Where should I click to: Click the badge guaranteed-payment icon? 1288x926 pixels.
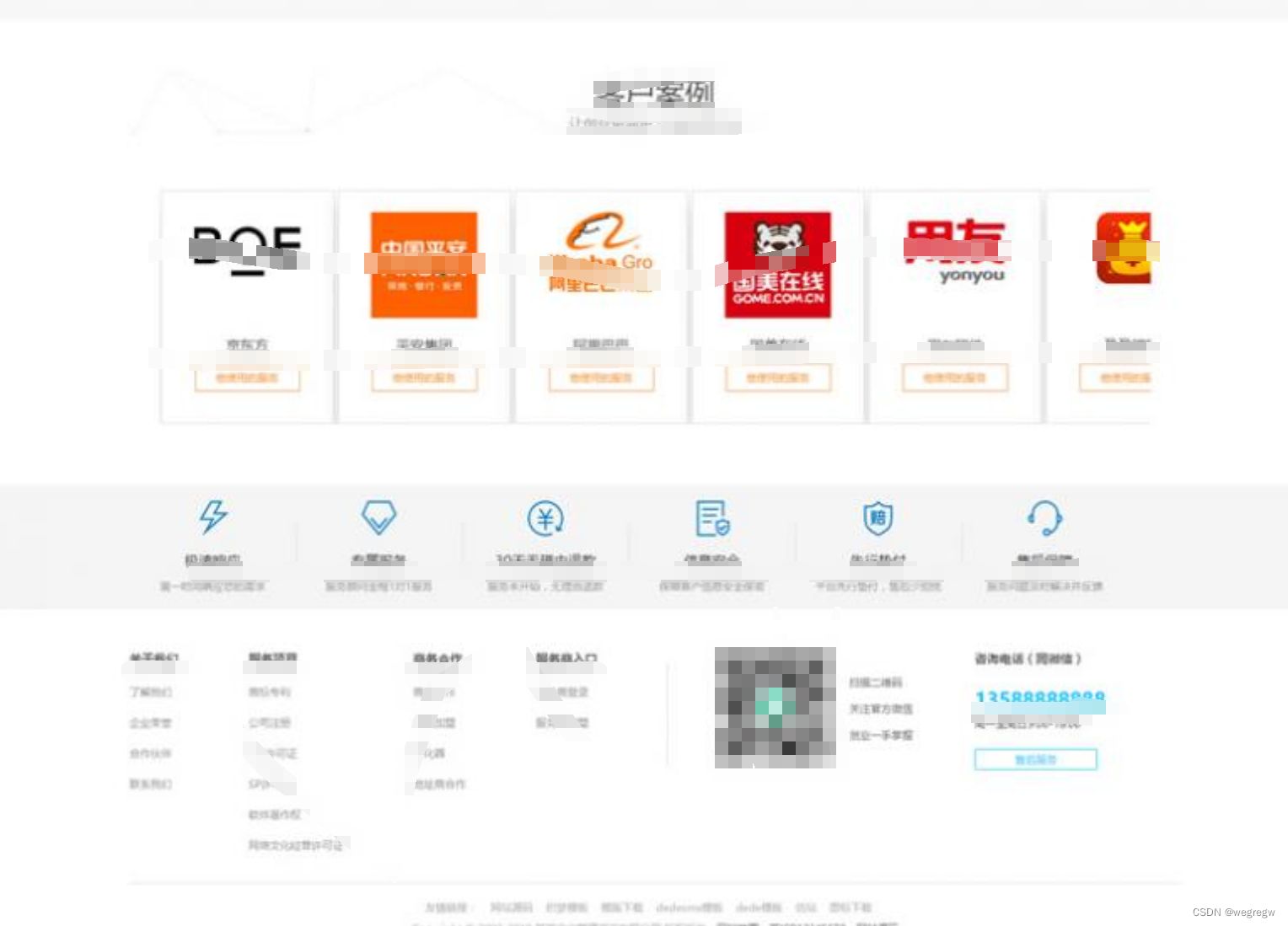[877, 517]
